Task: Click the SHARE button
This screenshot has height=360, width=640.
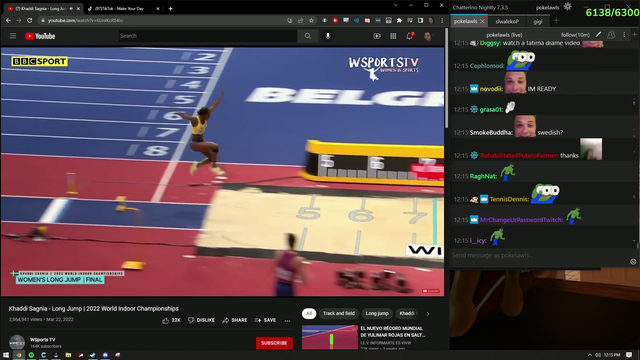Action: pos(235,320)
